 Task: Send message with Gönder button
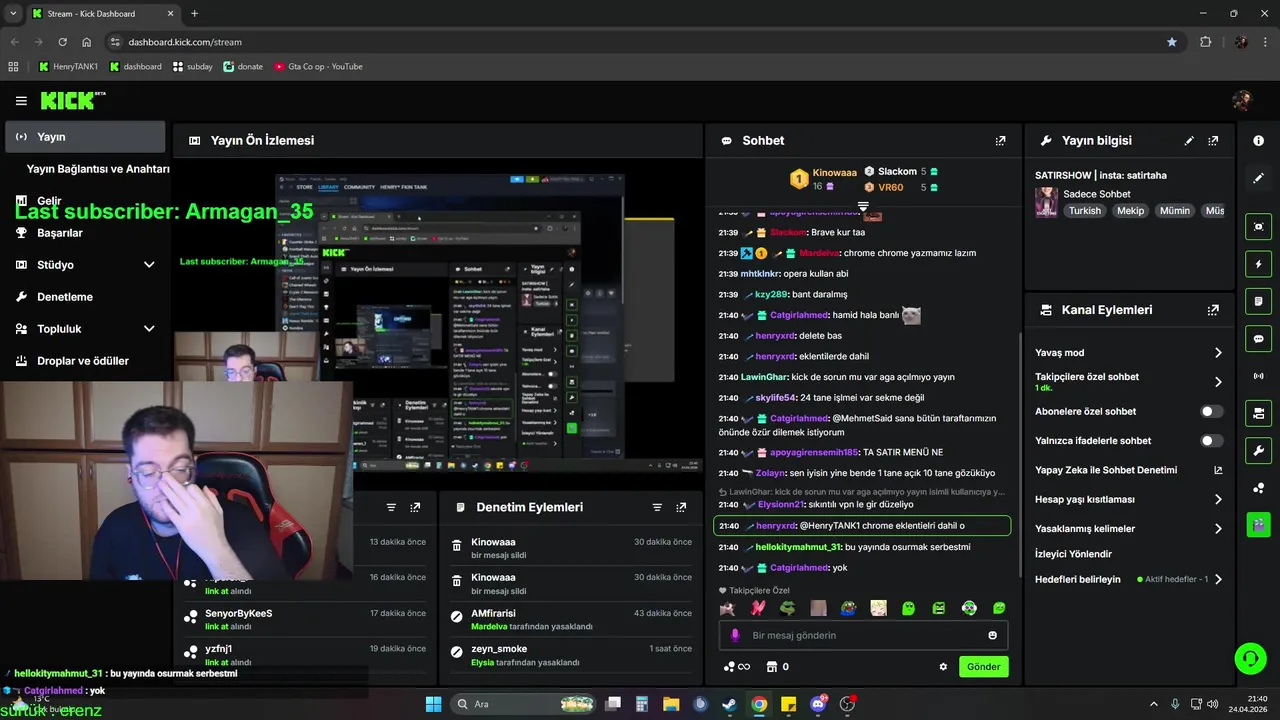click(x=984, y=667)
